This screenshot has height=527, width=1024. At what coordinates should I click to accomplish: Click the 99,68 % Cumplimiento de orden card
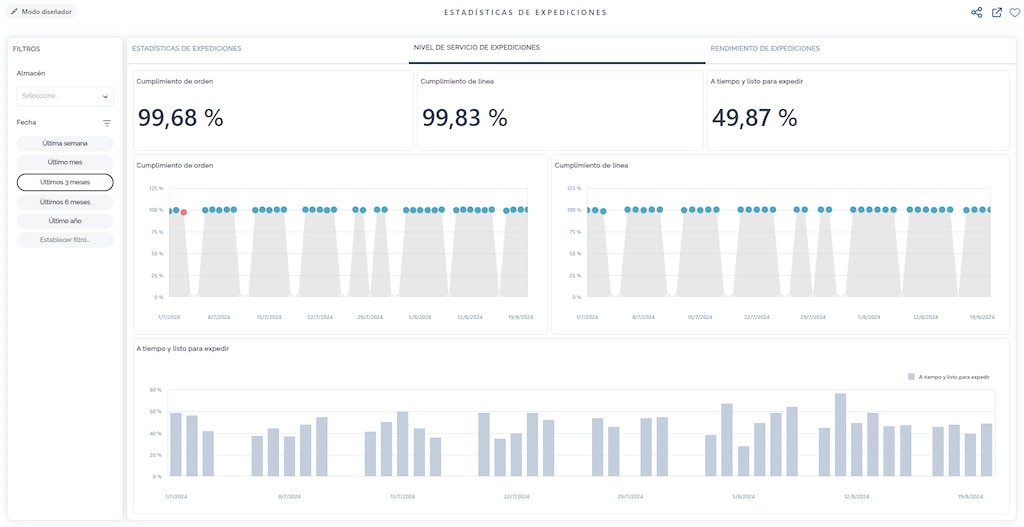[x=273, y=111]
